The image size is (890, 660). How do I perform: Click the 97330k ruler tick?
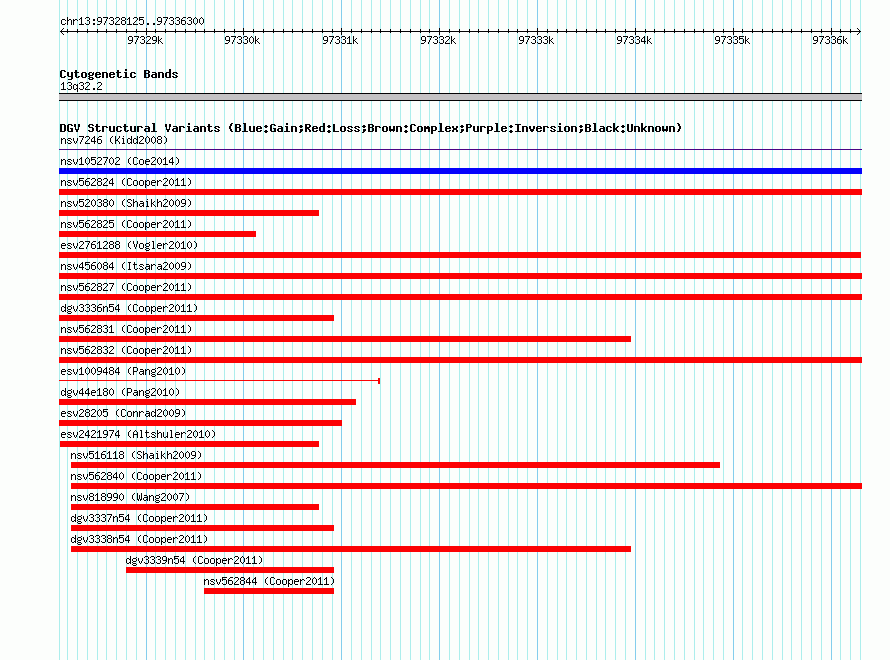coord(242,40)
